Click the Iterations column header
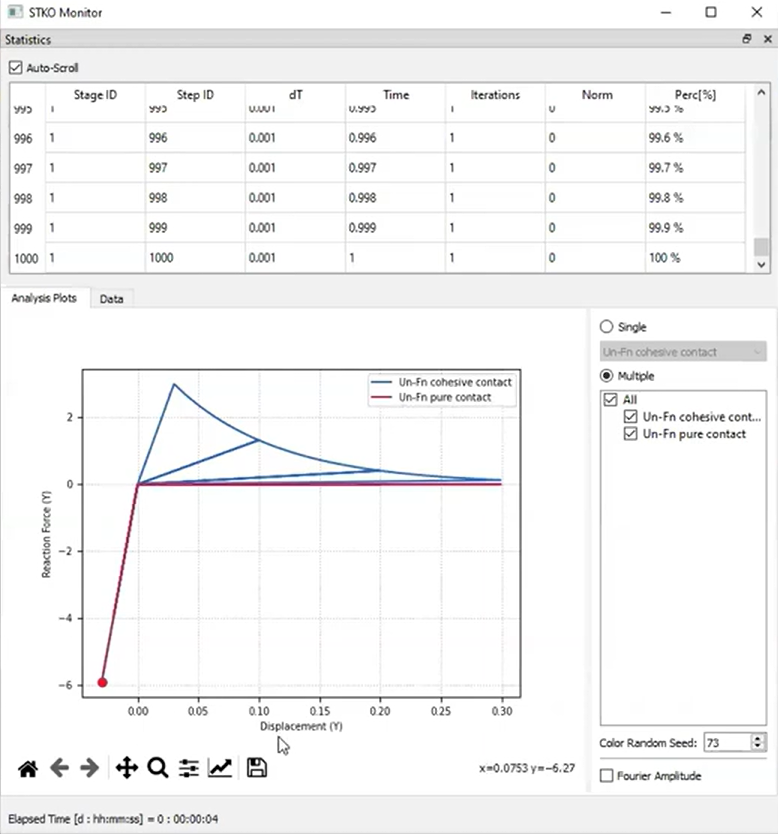This screenshot has width=778, height=834. pos(495,95)
